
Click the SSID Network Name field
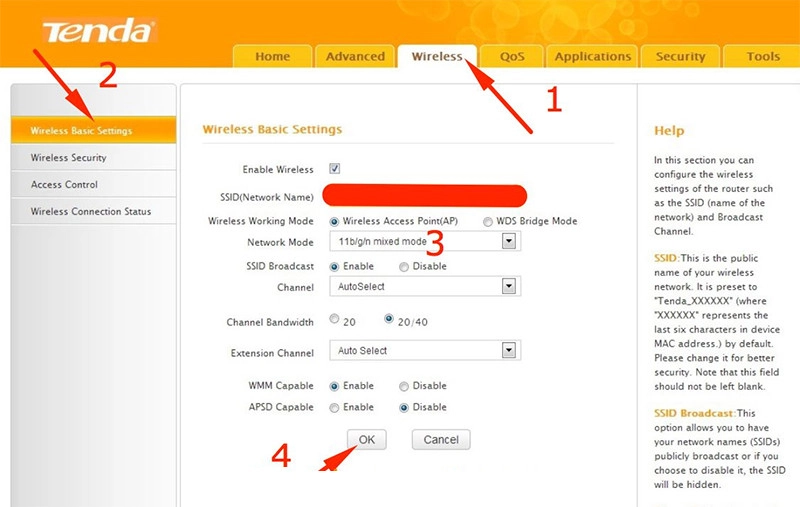point(426,195)
